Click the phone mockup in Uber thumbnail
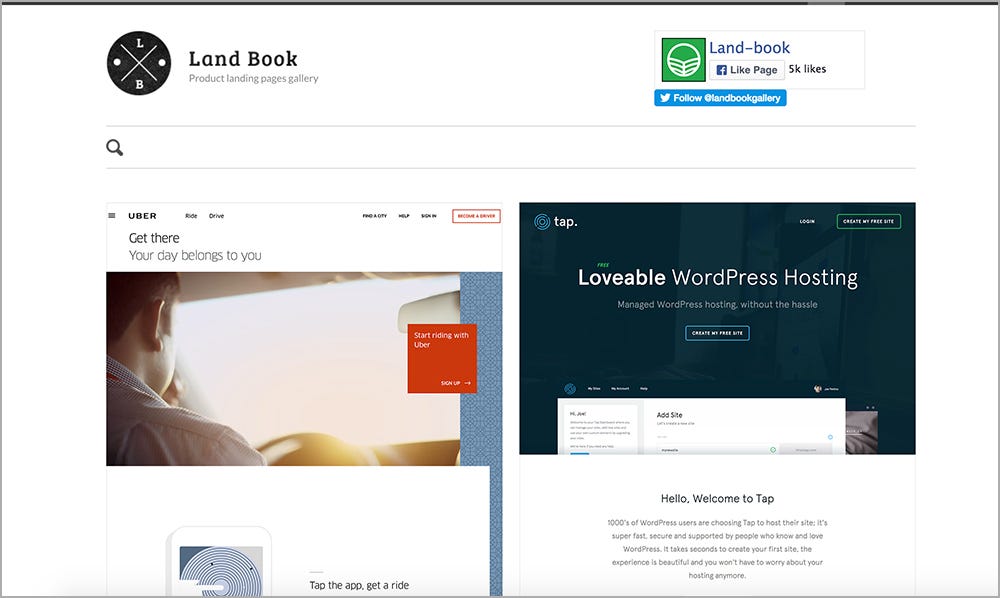The width and height of the screenshot is (1000, 598). tap(219, 562)
